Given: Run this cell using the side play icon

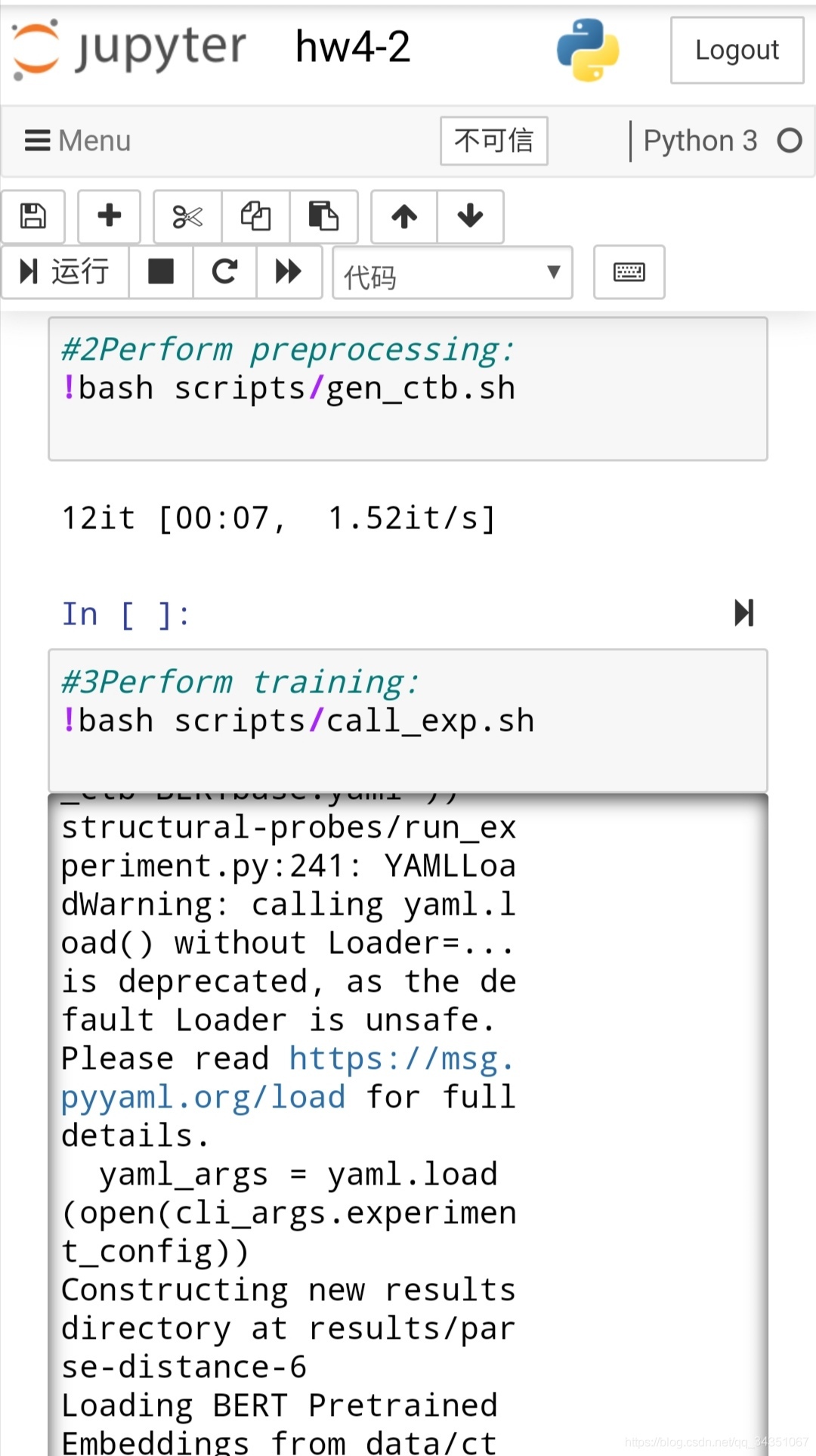Looking at the screenshot, I should click(744, 612).
